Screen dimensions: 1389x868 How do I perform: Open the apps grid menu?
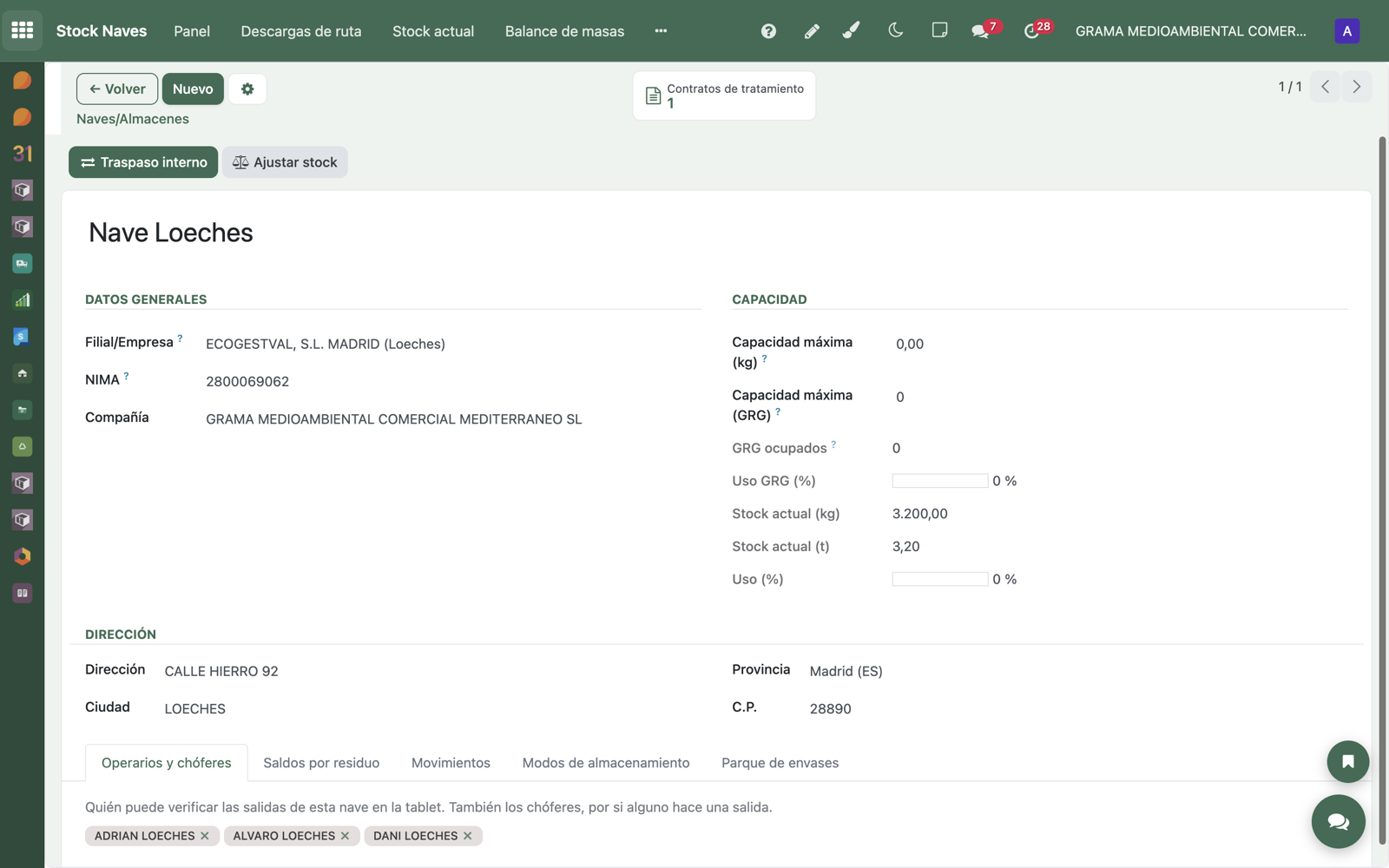click(x=23, y=30)
